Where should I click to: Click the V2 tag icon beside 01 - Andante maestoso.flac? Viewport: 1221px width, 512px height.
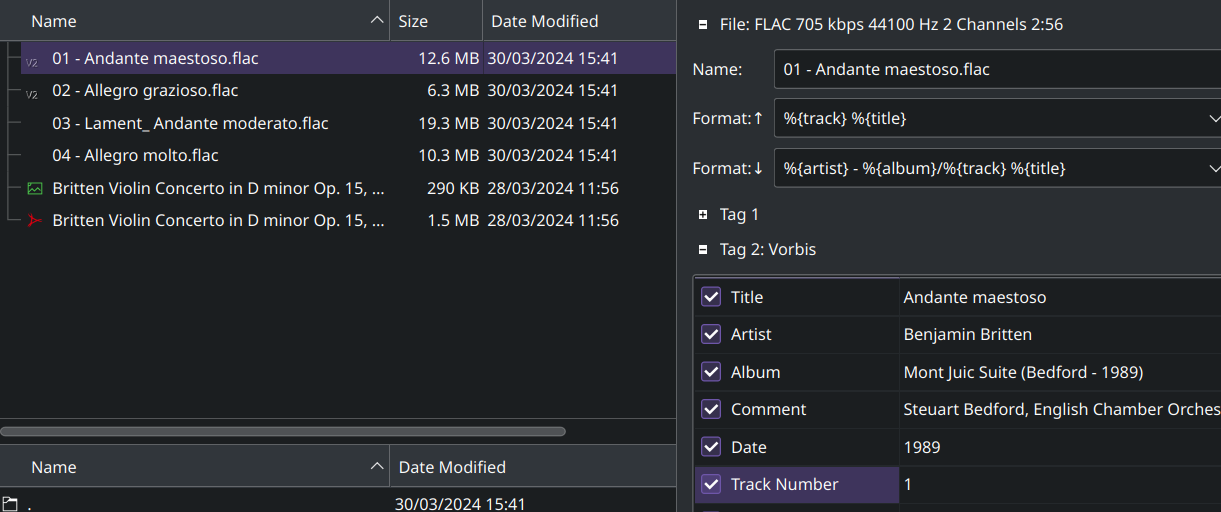pos(32,61)
